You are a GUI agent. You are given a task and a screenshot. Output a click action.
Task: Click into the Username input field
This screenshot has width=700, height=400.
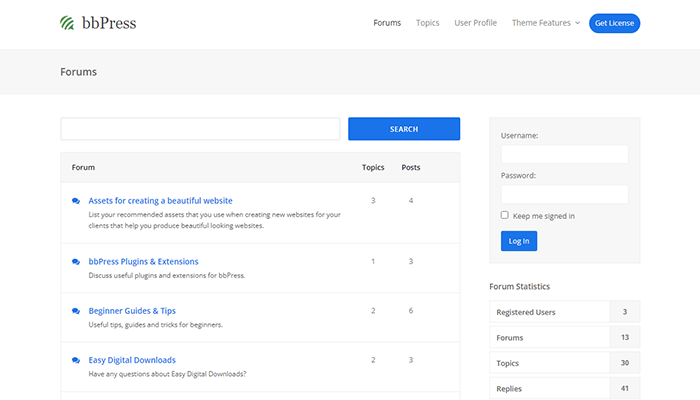[x=564, y=154]
